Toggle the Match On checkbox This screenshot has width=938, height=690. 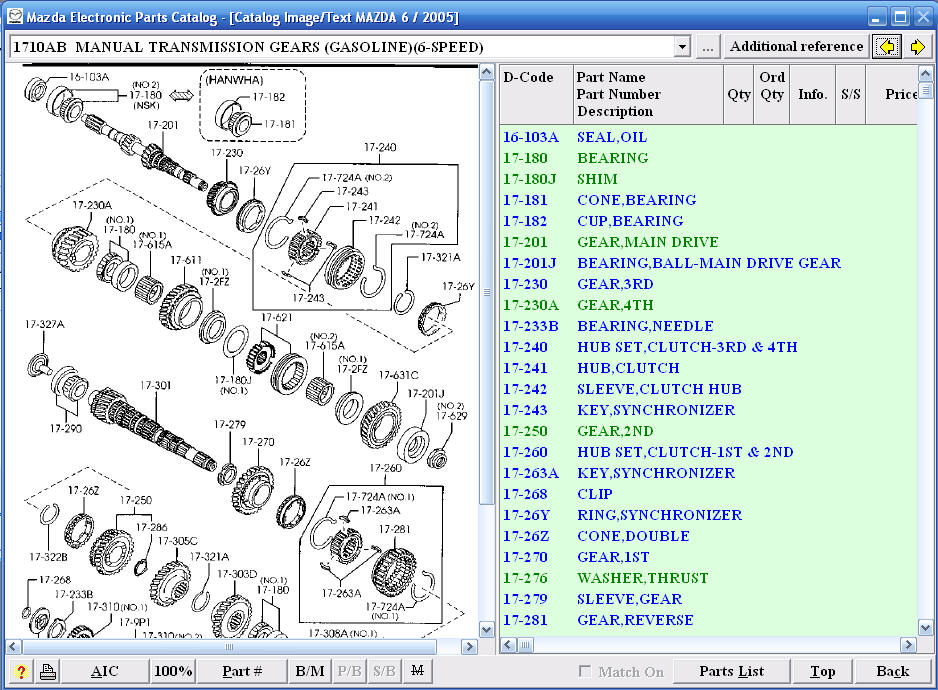click(585, 671)
